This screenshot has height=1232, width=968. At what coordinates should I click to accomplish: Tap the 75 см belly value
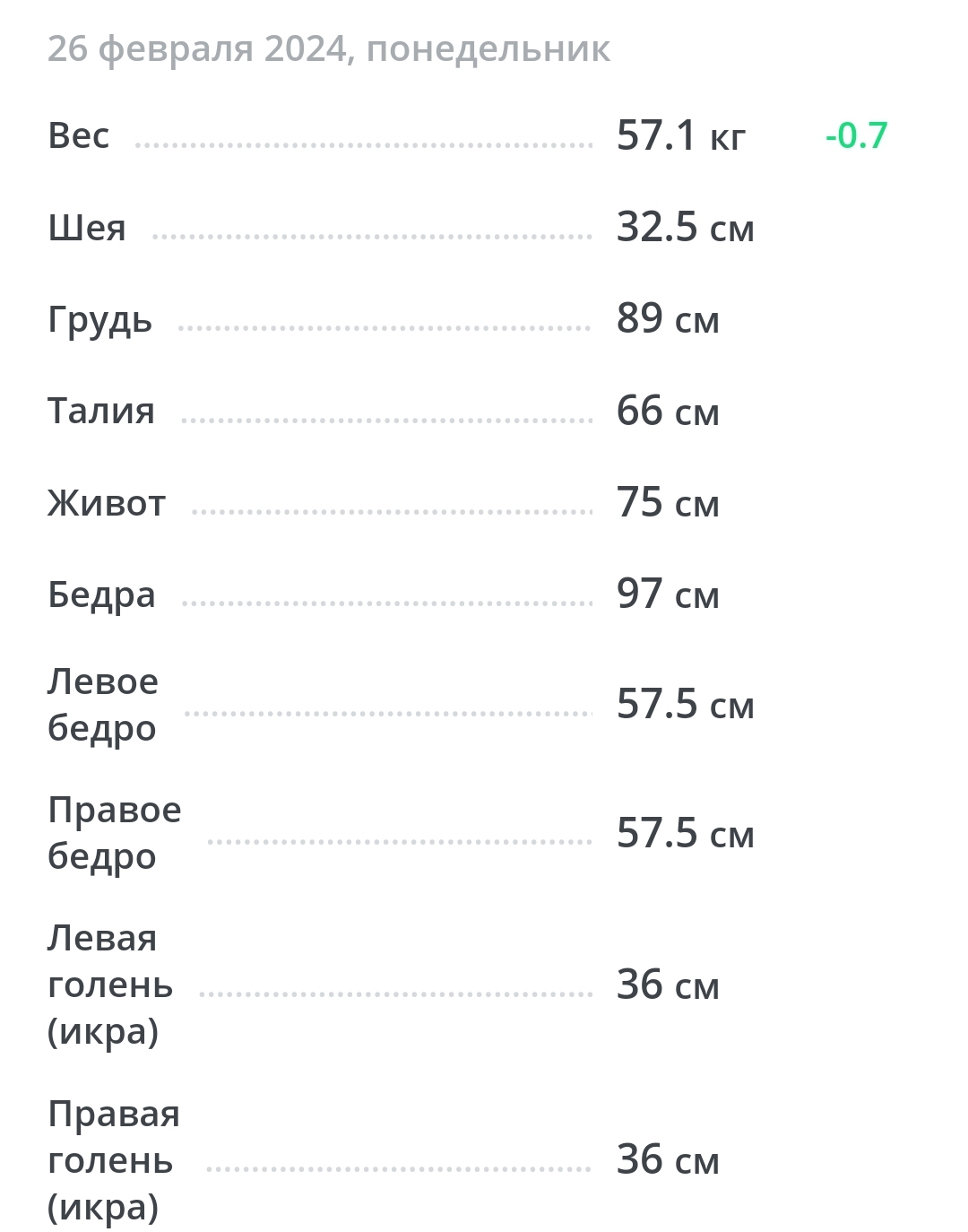coord(668,504)
